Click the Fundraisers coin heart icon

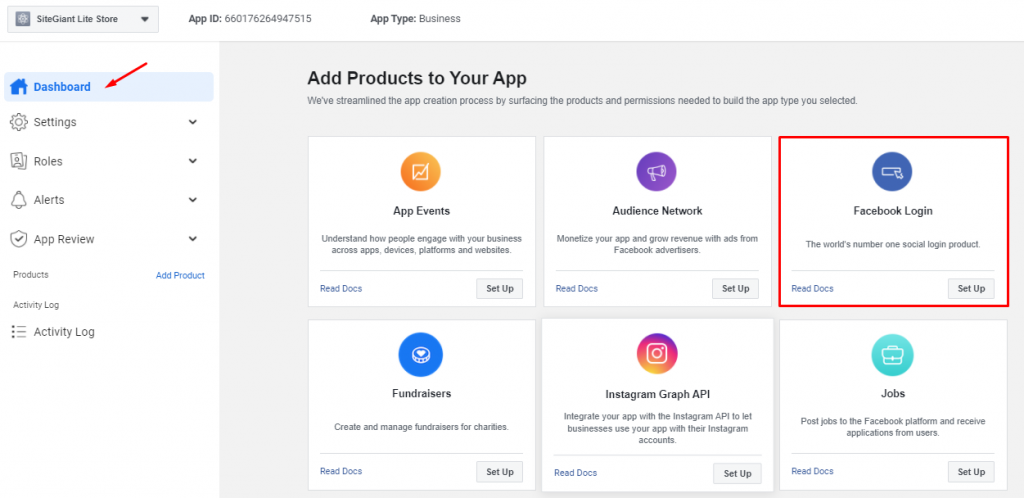tap(421, 355)
